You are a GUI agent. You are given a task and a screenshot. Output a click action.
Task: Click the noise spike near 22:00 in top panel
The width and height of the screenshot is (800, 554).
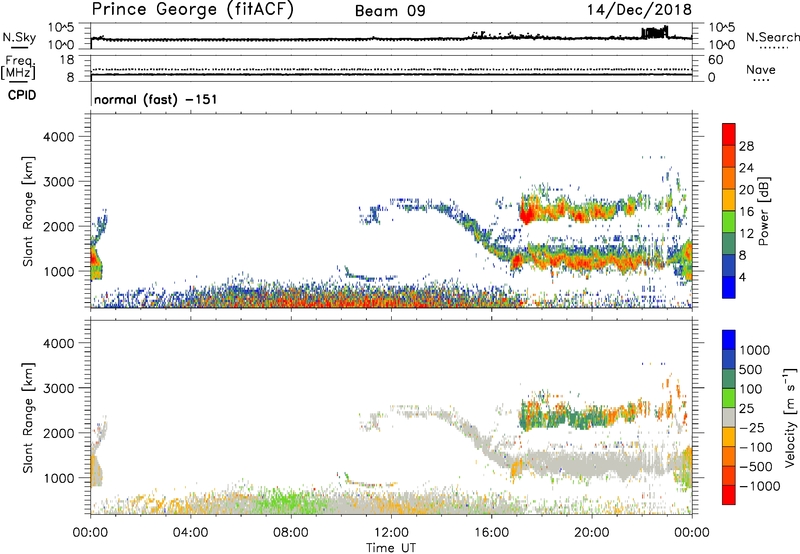(655, 32)
